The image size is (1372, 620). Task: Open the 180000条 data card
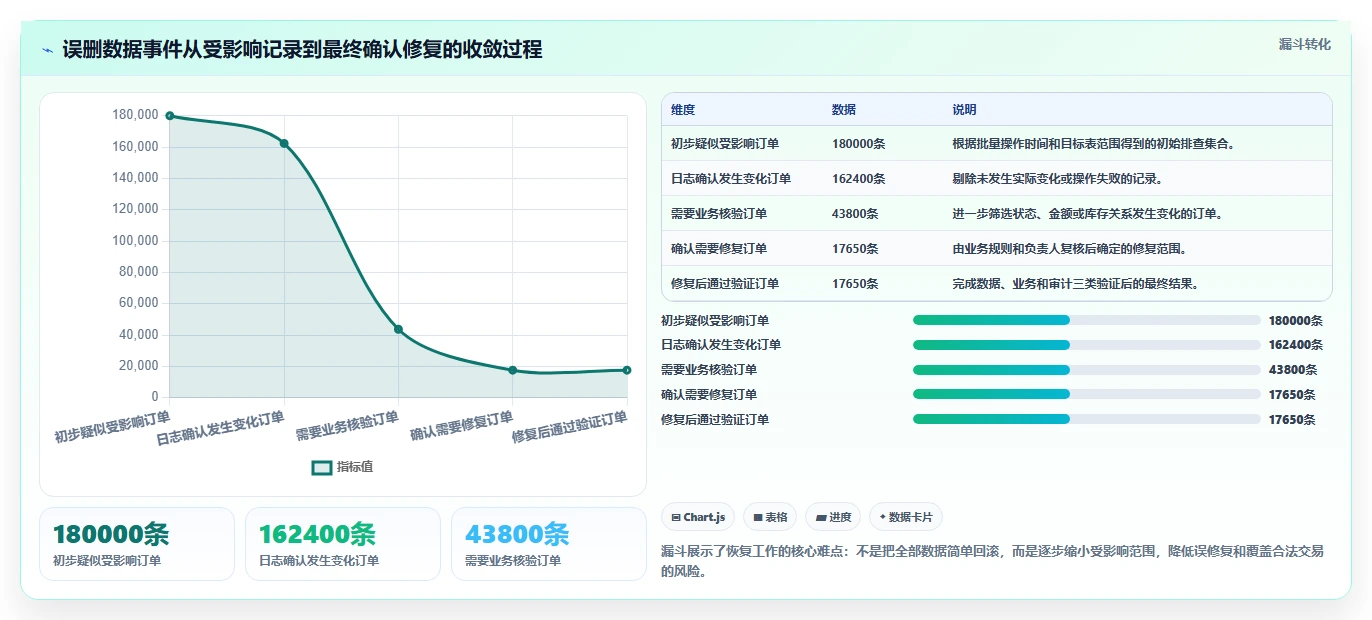point(137,544)
